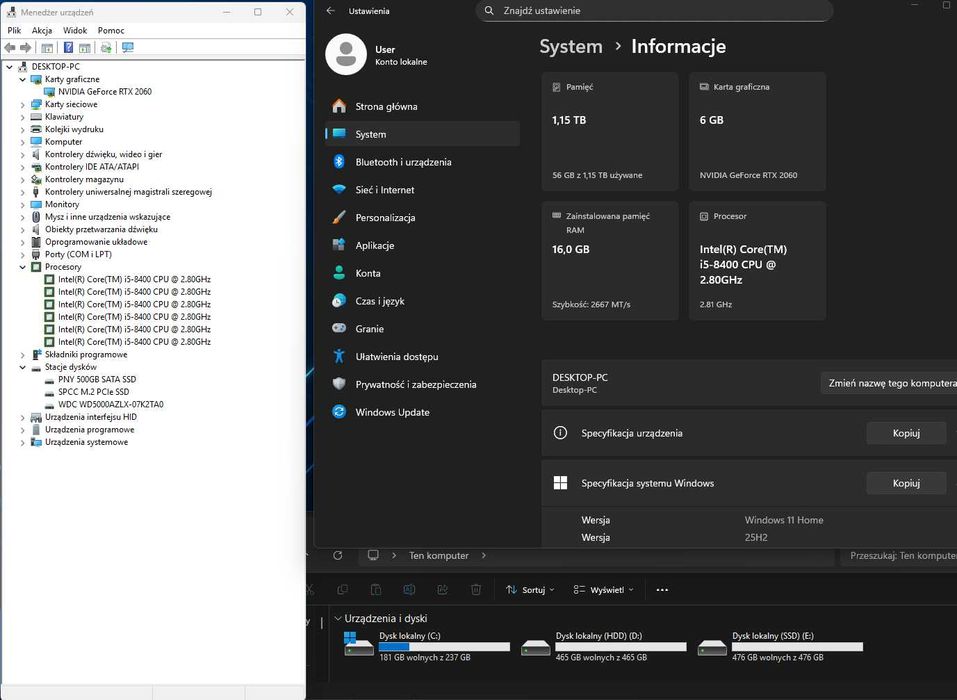Select SPCC M.2 PCIe SSD drive entry
Viewport: 957px width, 700px height.
tap(93, 392)
